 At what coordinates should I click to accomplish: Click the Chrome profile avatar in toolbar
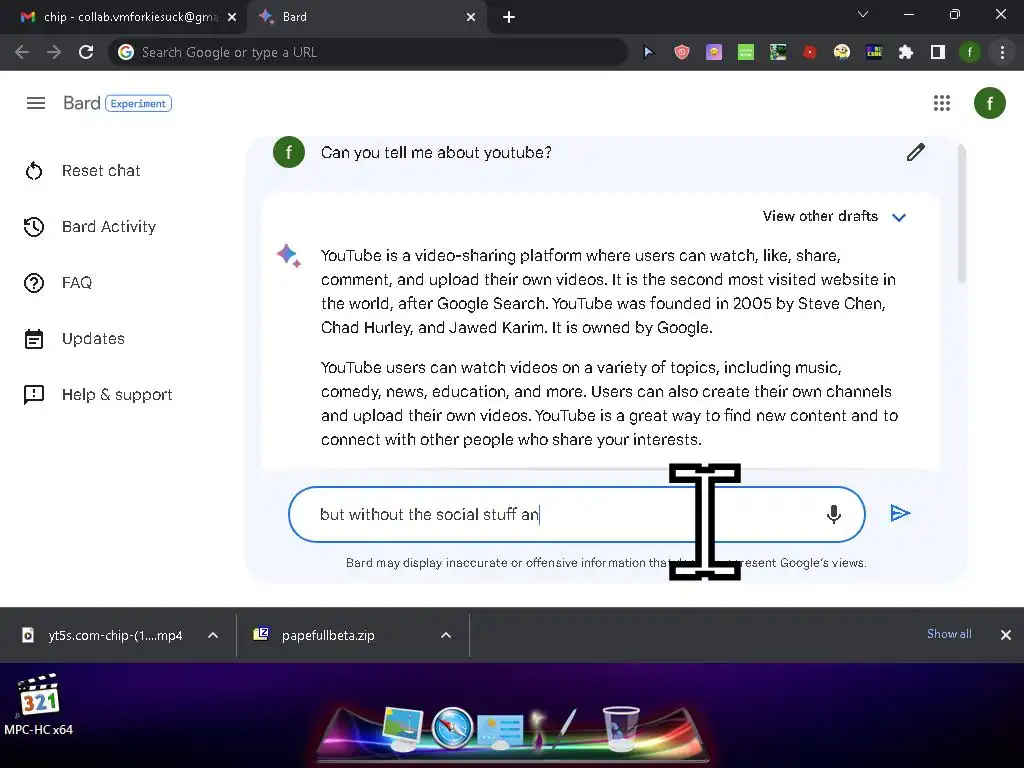[970, 52]
